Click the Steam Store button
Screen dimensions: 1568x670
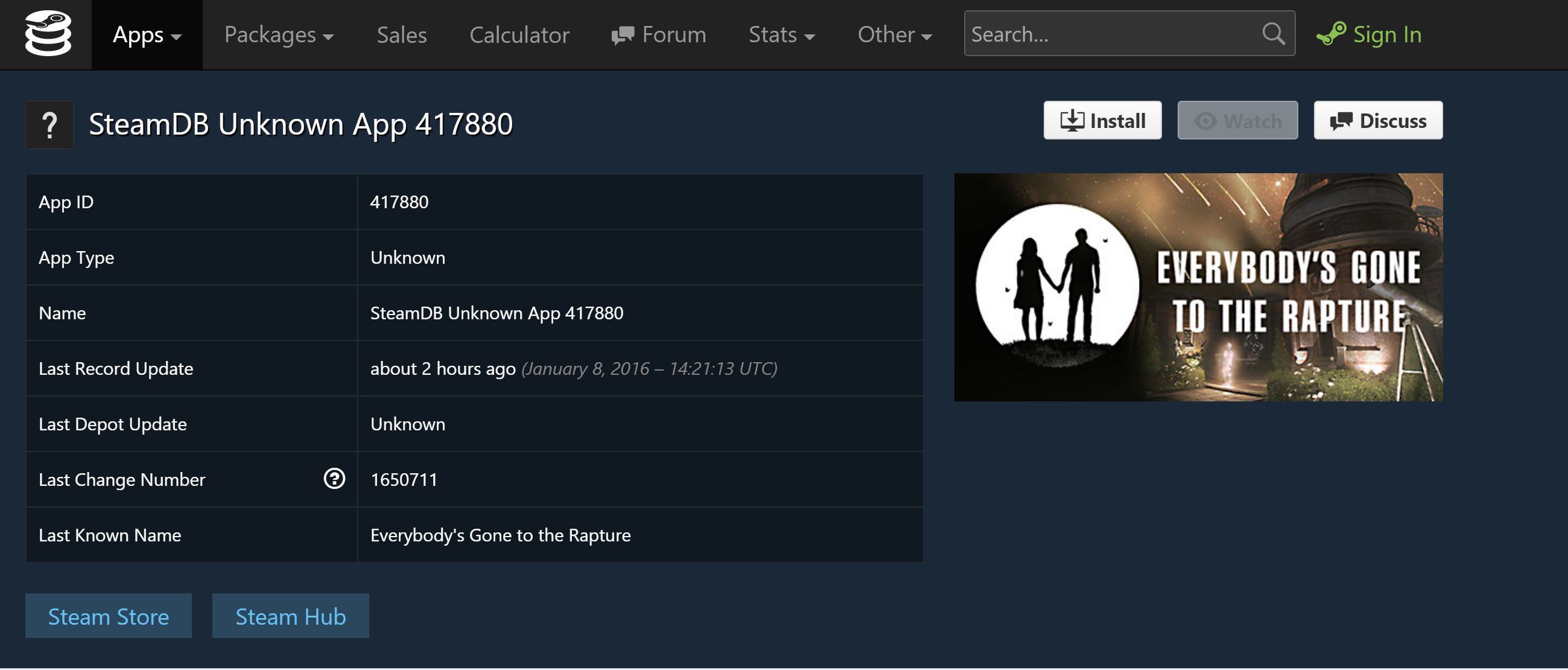[108, 615]
